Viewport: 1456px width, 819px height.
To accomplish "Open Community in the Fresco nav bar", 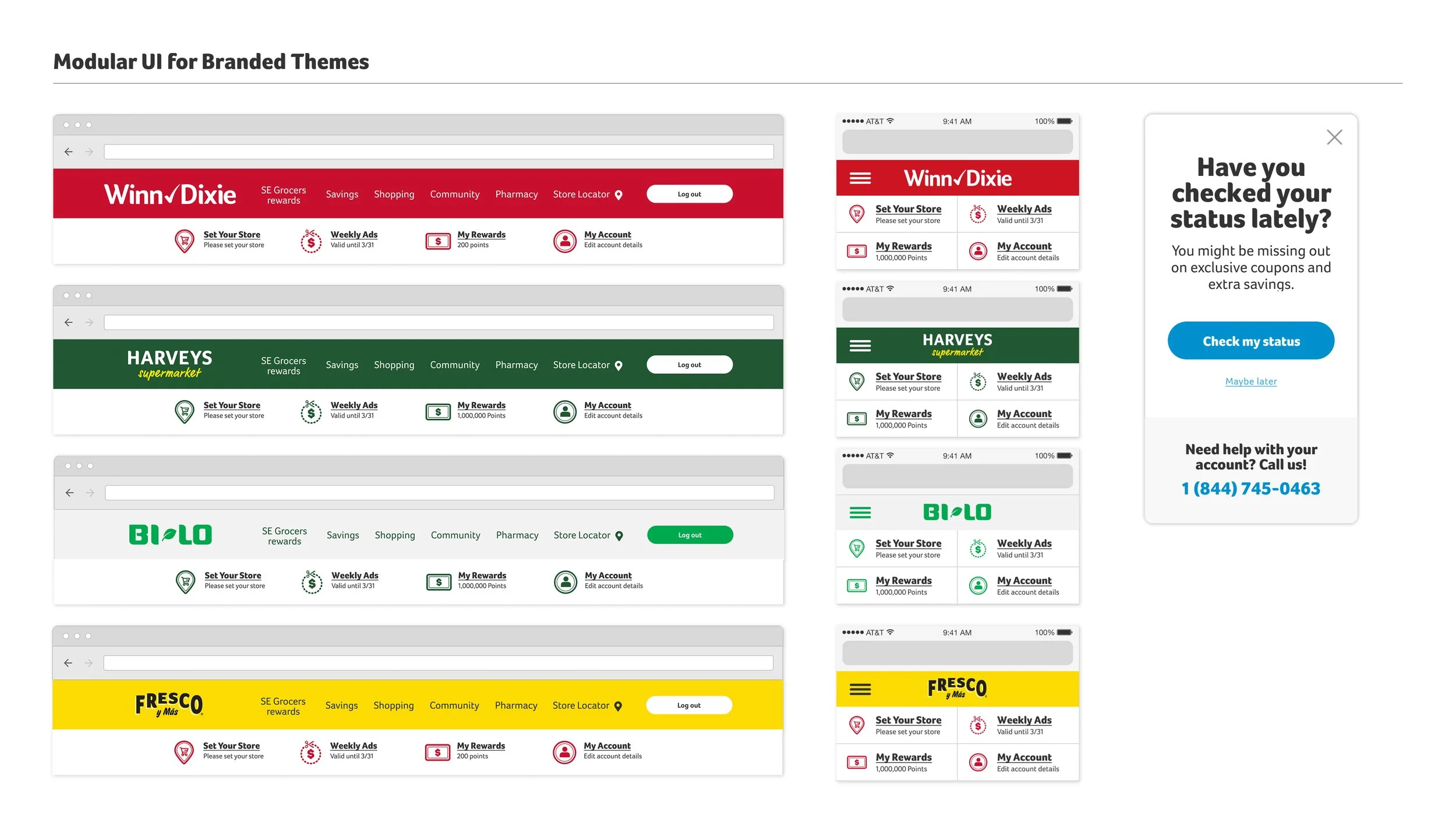I will click(x=454, y=705).
